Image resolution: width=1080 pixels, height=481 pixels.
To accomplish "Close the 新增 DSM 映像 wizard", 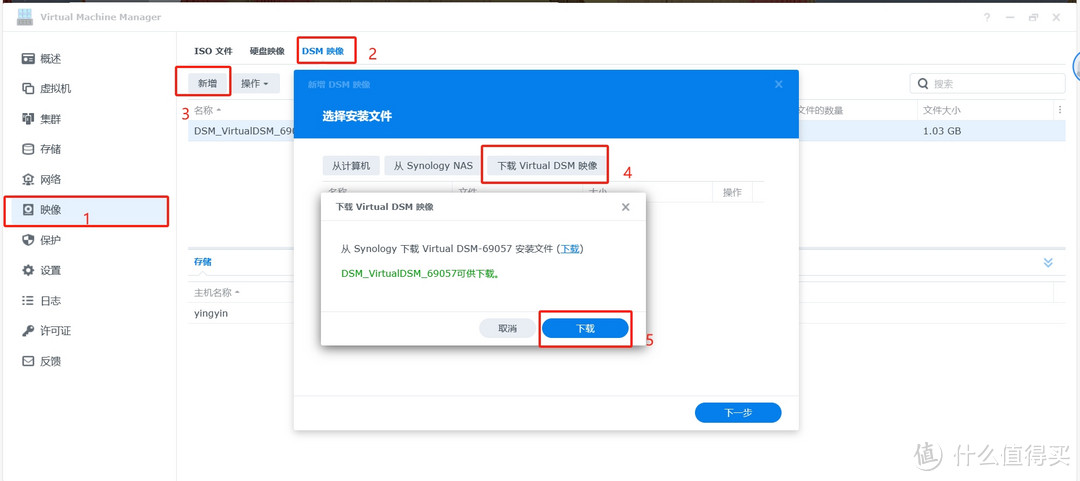I will coord(778,84).
